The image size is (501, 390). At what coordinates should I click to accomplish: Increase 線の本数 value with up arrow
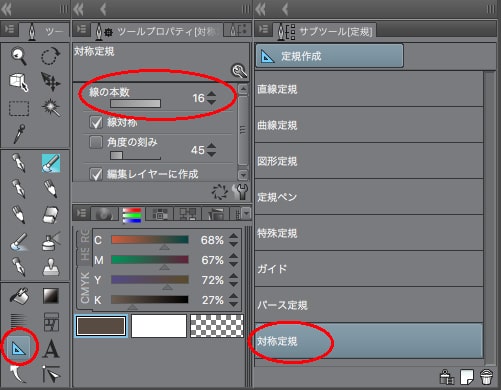211,94
